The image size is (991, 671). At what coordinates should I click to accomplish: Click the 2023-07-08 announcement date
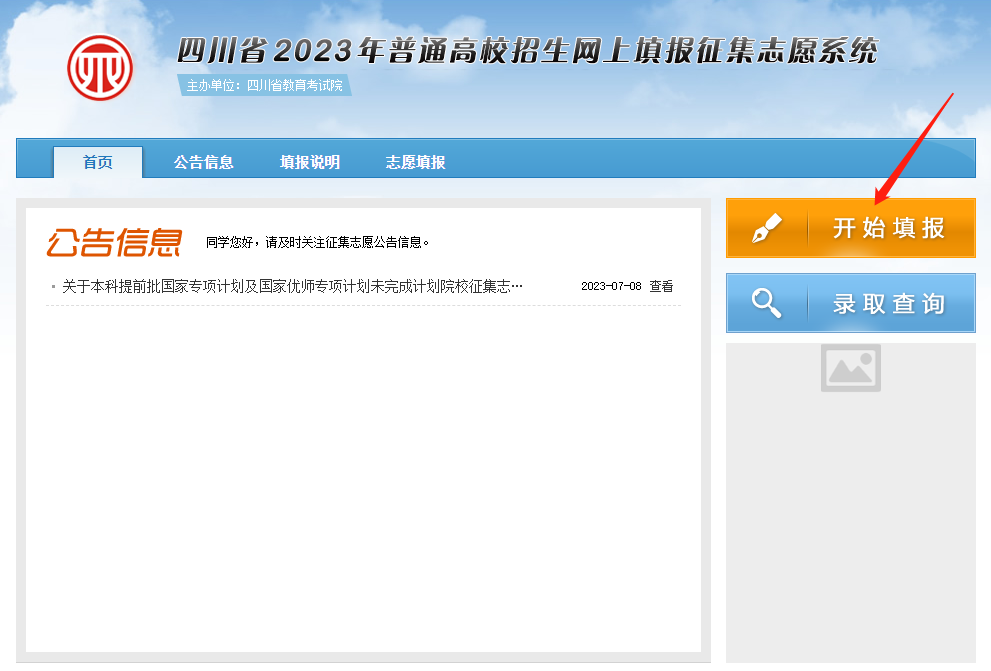(610, 286)
